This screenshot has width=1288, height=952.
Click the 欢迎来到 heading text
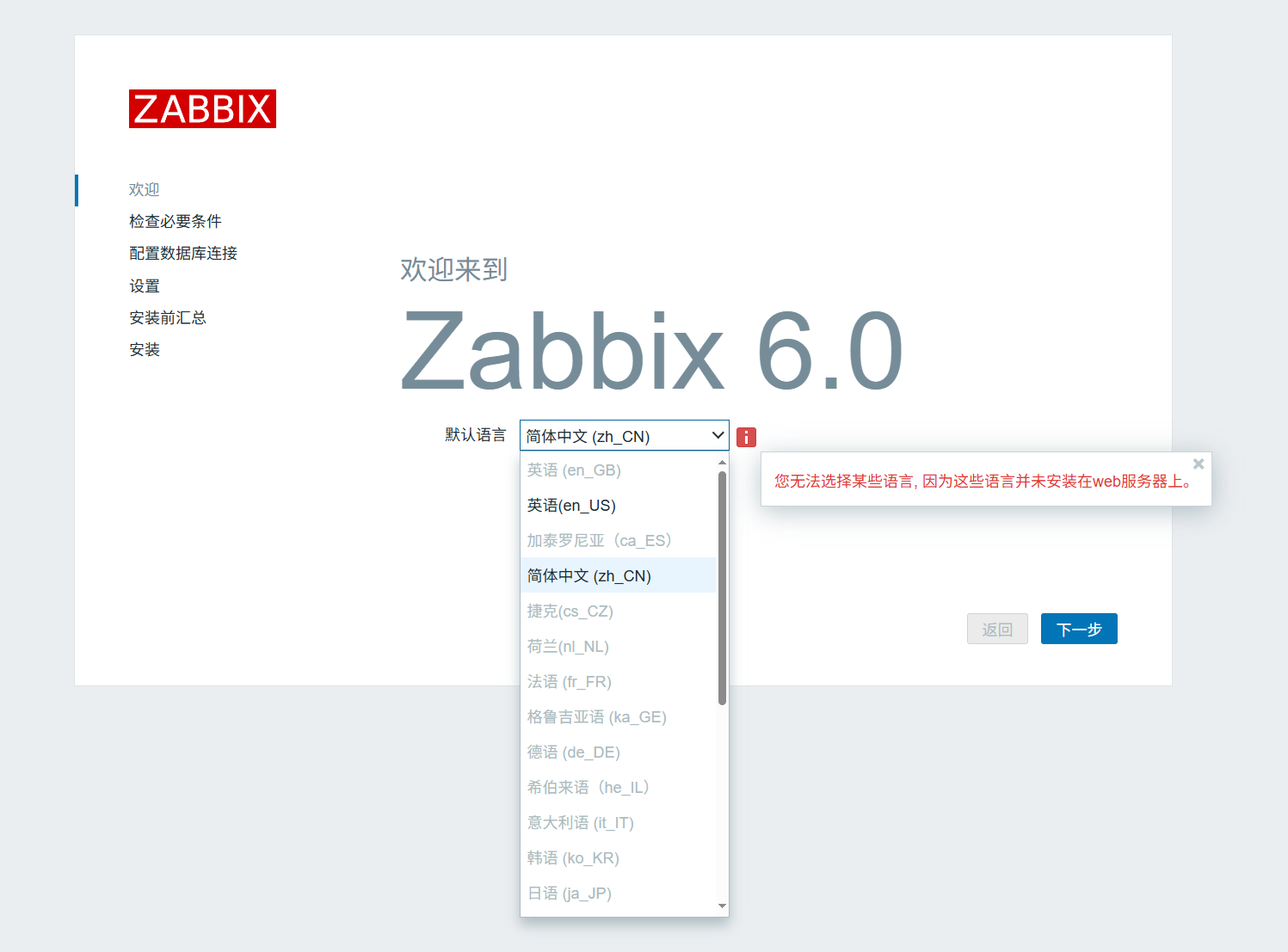click(x=453, y=269)
